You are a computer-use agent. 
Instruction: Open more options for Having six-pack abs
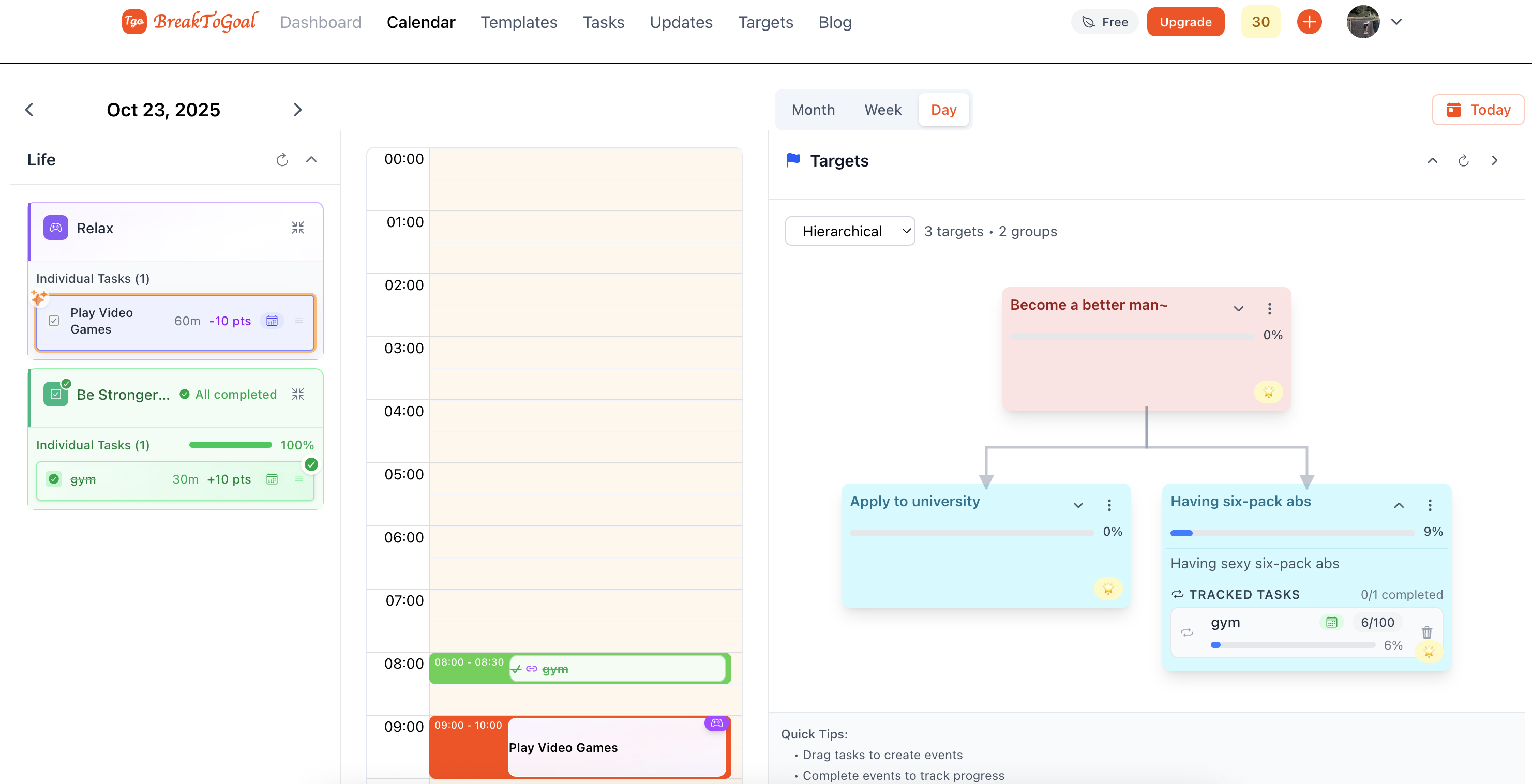pos(1430,506)
